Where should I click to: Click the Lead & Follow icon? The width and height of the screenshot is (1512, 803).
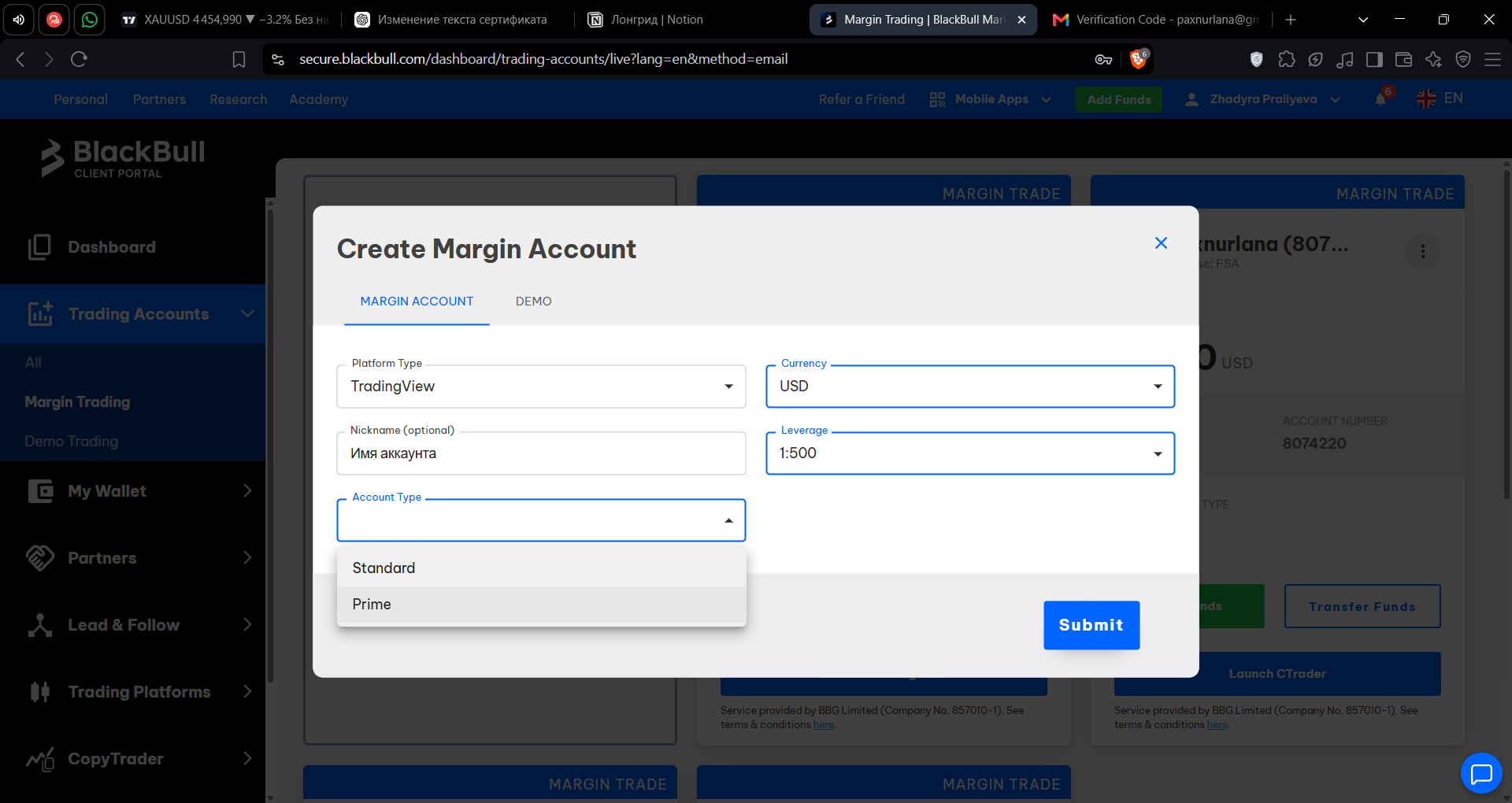click(39, 624)
